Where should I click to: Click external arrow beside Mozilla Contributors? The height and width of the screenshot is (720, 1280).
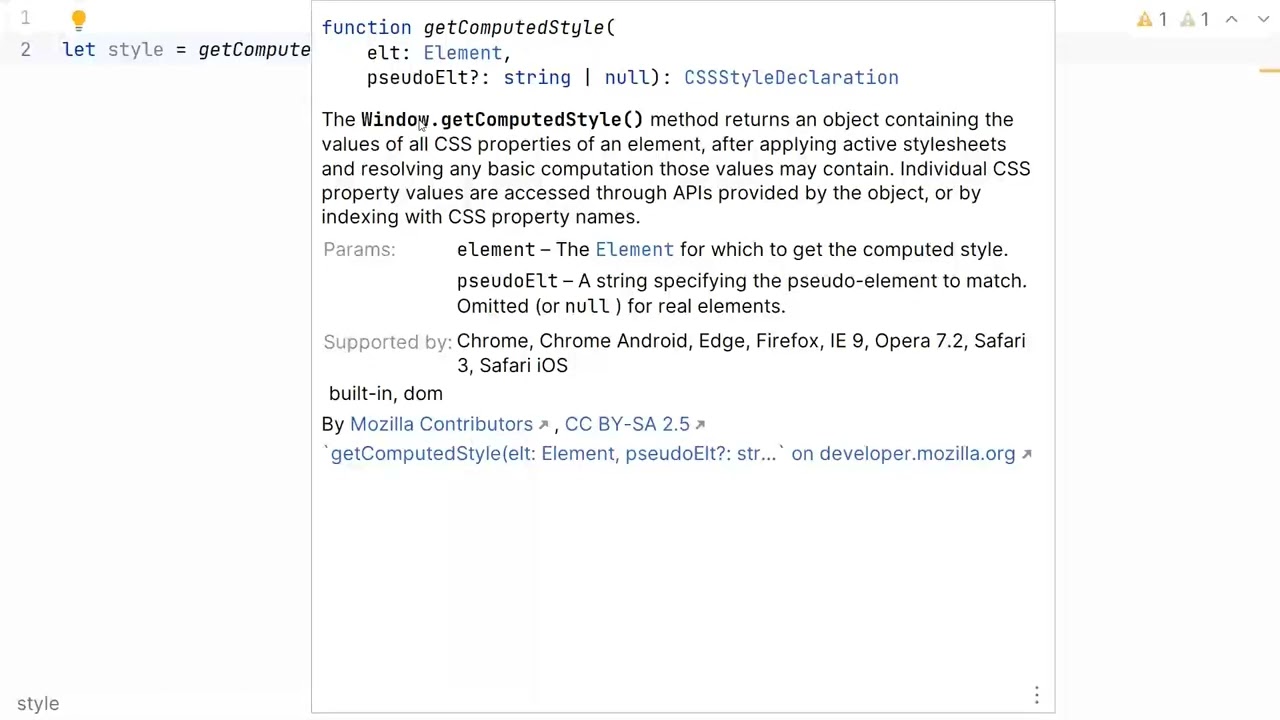(x=543, y=425)
